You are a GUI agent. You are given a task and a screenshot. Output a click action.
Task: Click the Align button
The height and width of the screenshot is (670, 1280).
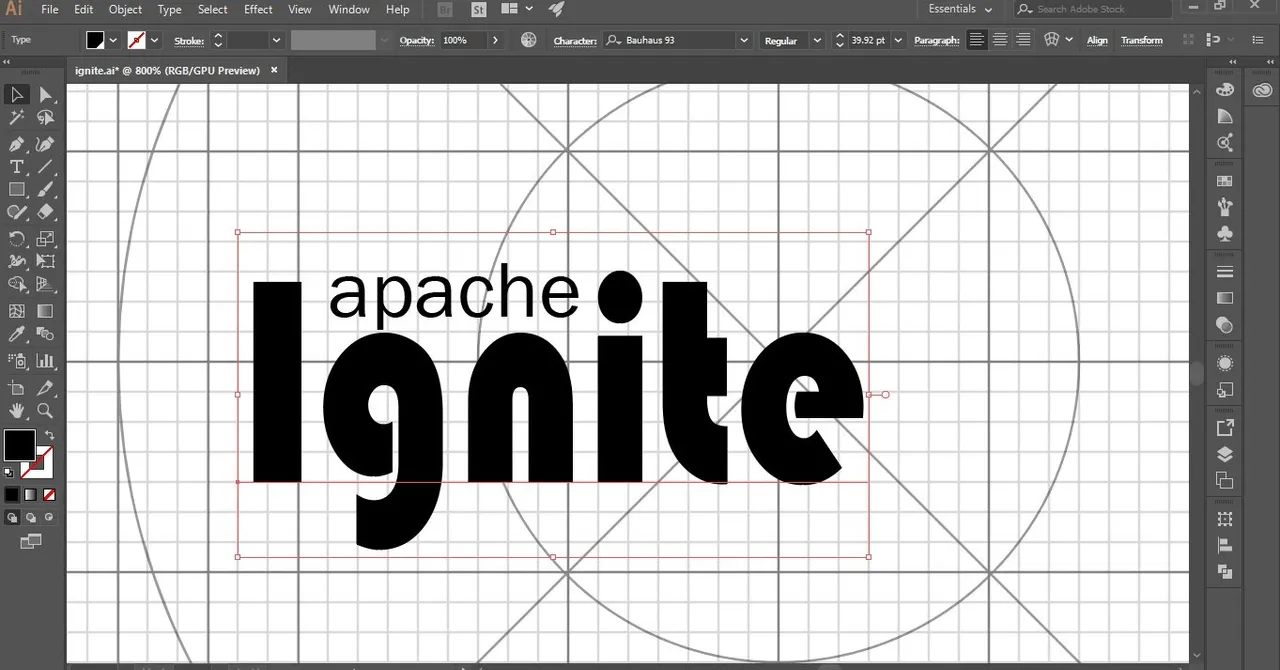tap(1097, 40)
